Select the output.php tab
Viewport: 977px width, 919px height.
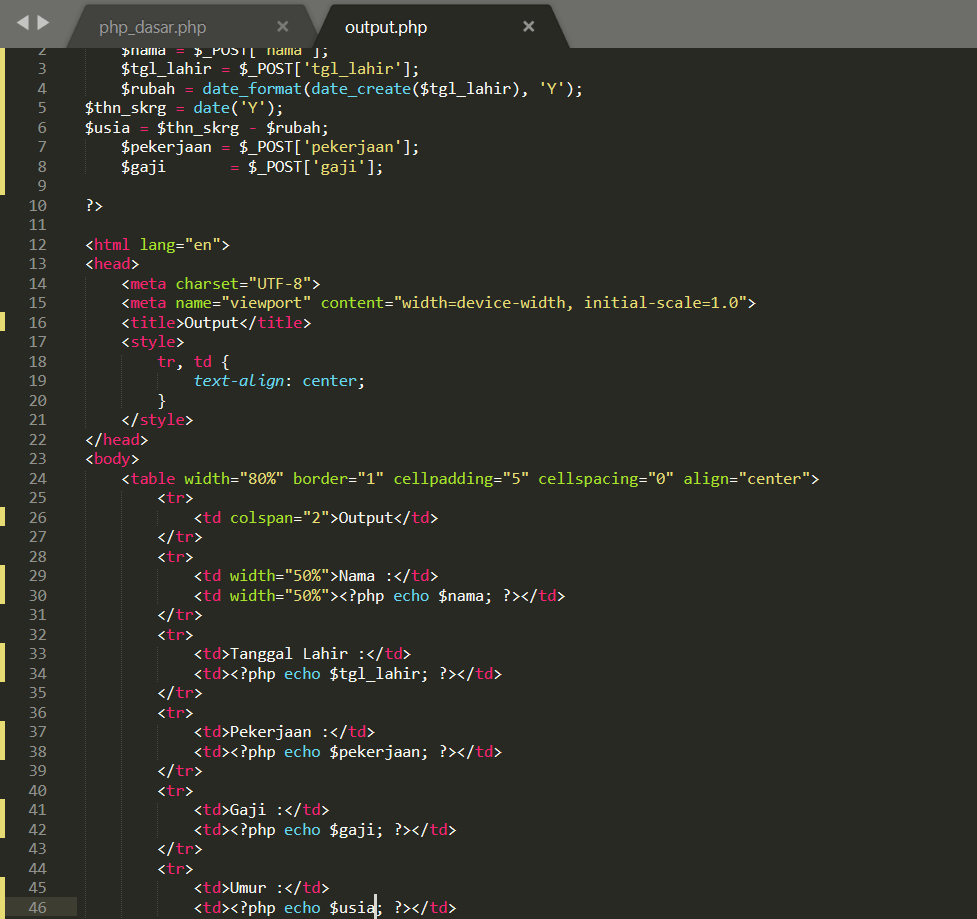click(386, 27)
